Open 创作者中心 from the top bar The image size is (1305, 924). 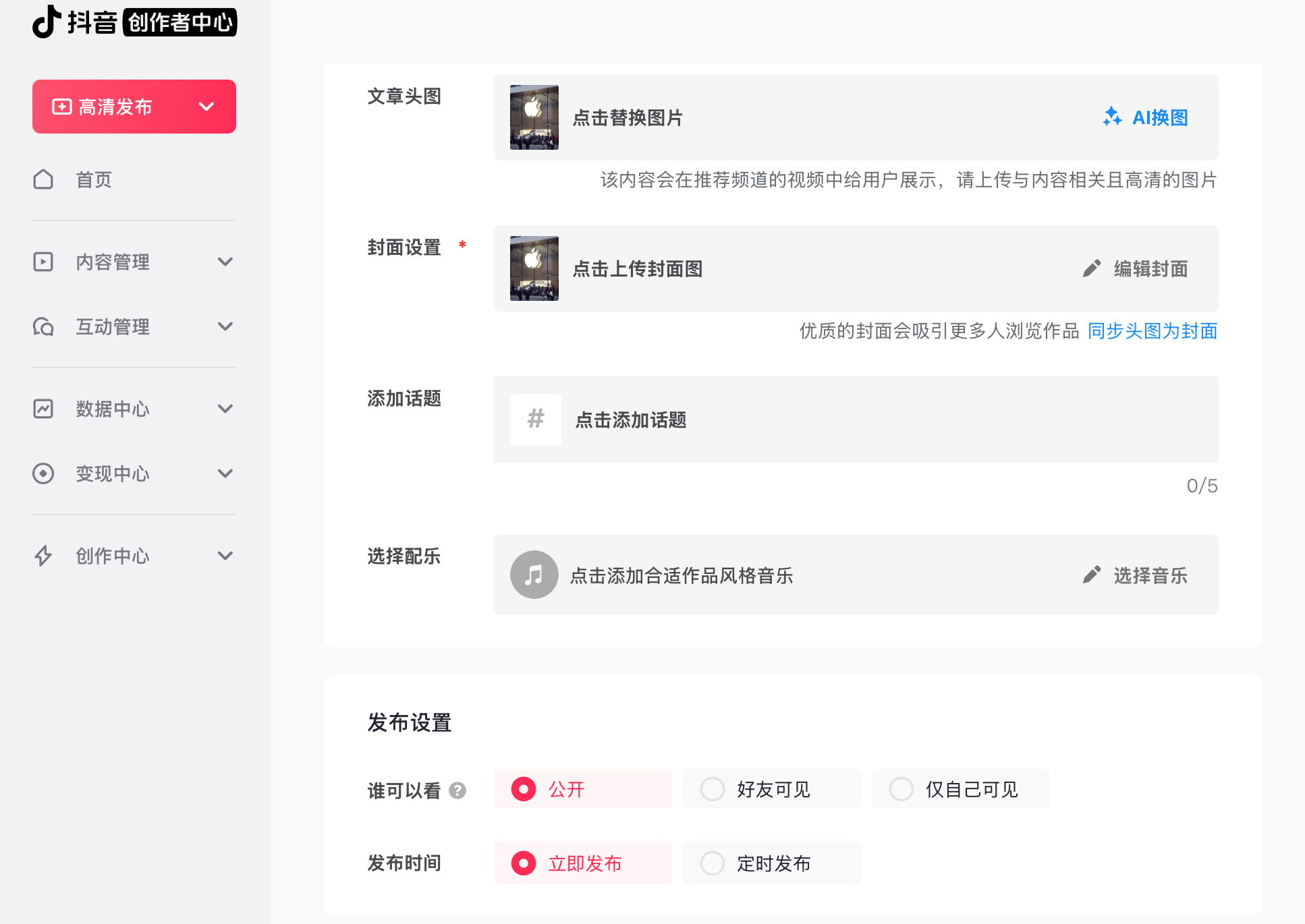pos(181,22)
